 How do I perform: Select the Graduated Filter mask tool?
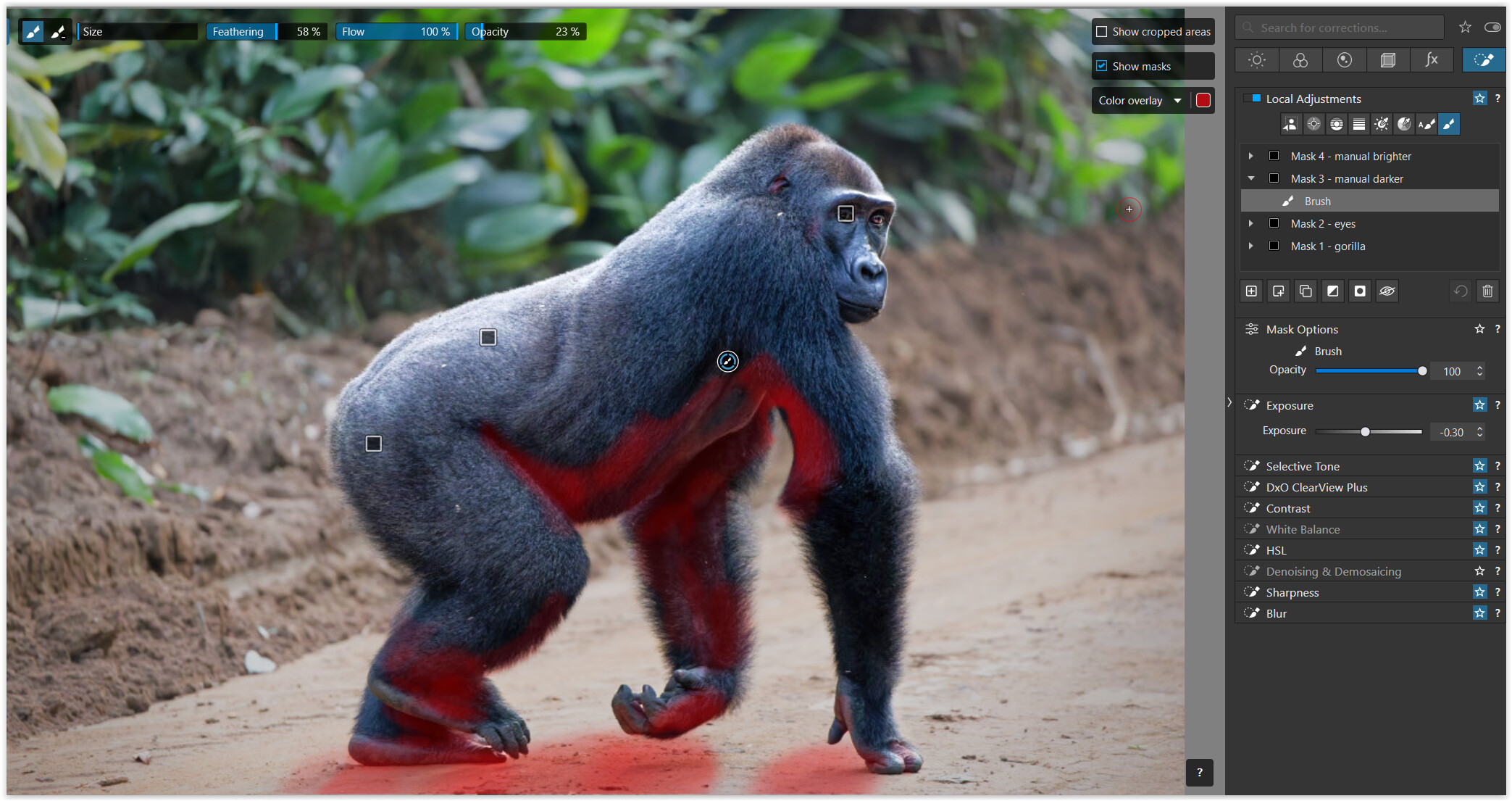(x=1359, y=125)
